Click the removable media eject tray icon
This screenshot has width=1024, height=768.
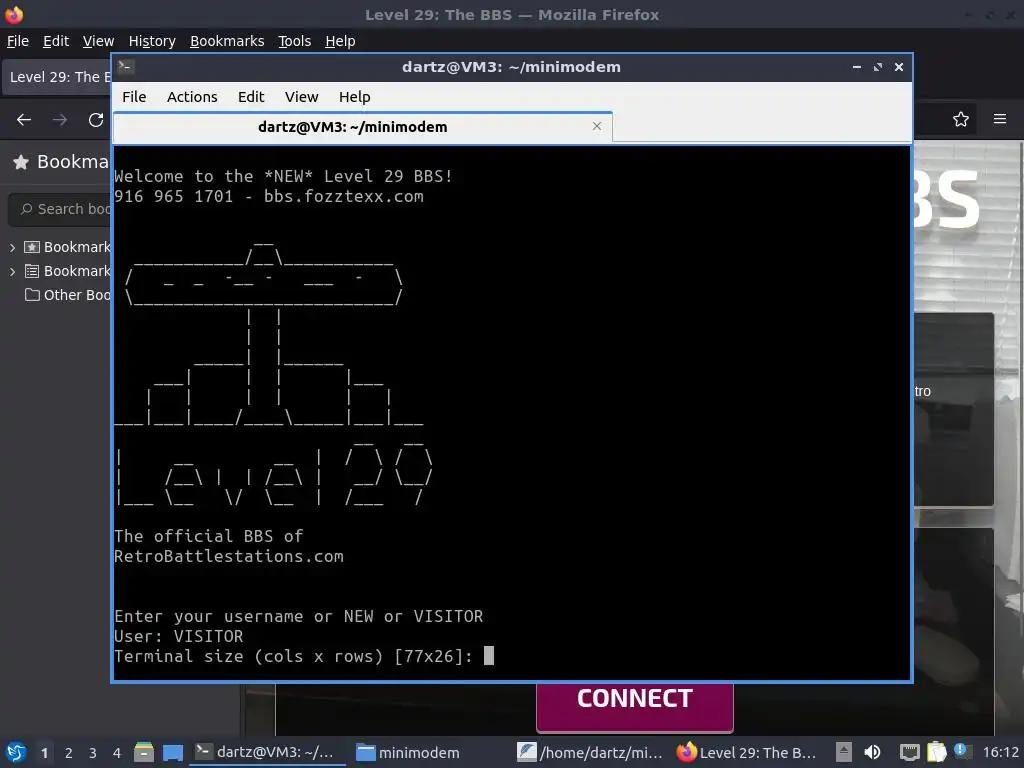844,752
